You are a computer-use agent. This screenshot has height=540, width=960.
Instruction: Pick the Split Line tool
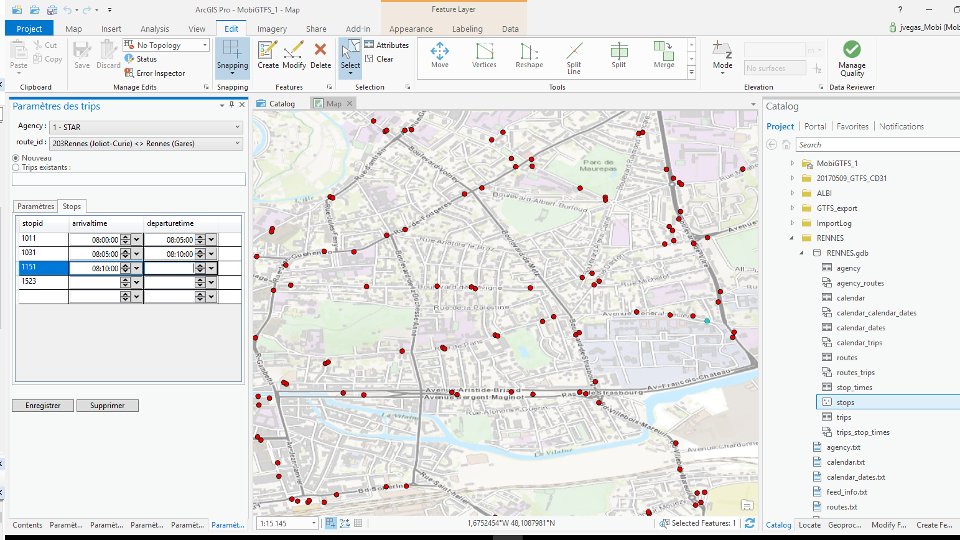[x=574, y=58]
